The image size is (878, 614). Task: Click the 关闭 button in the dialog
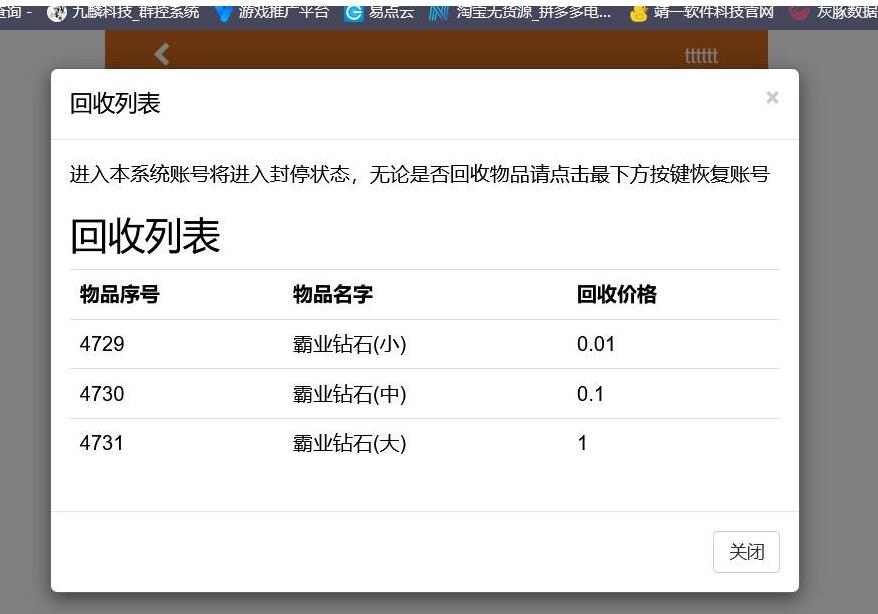click(746, 552)
